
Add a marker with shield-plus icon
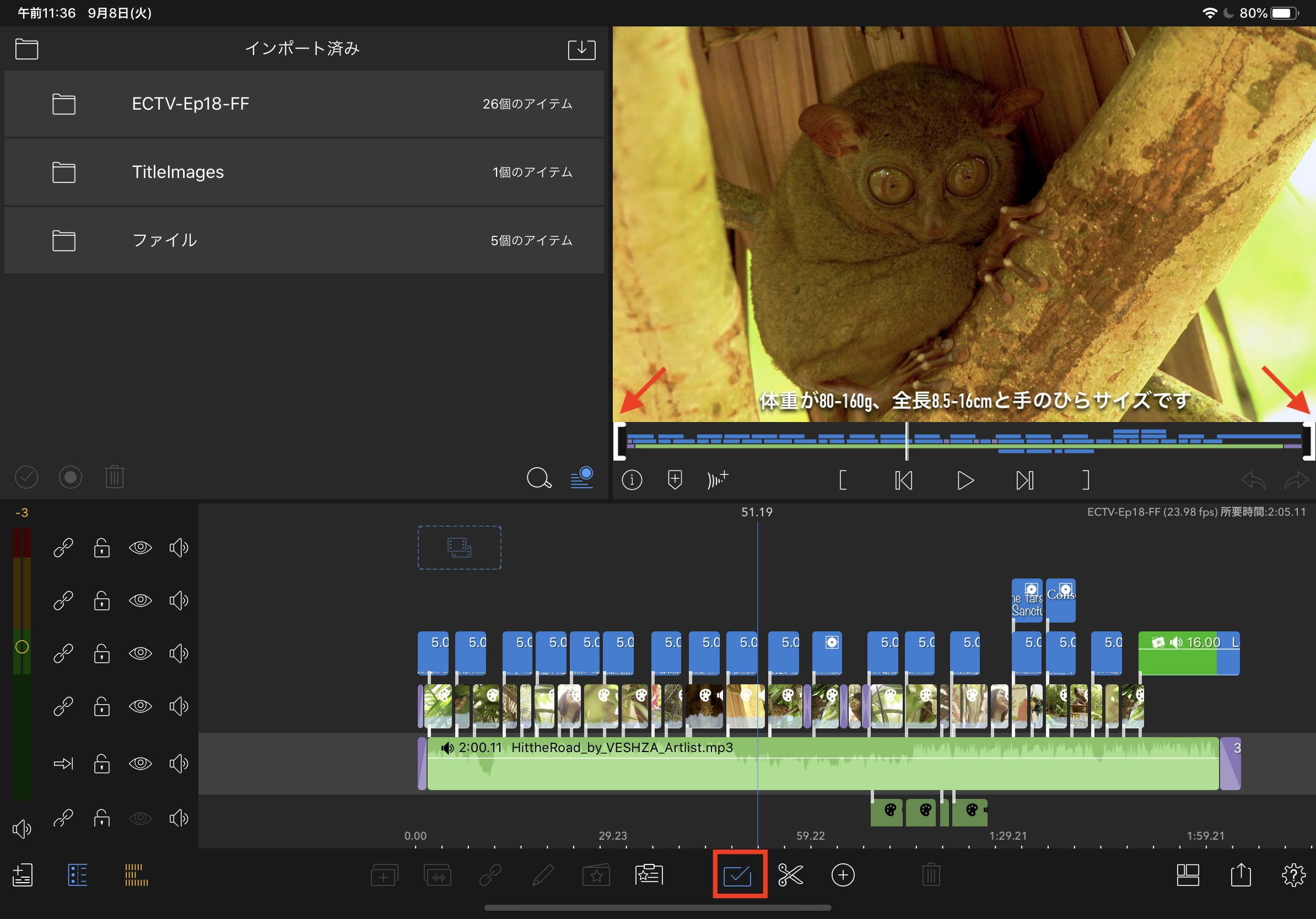[x=675, y=479]
